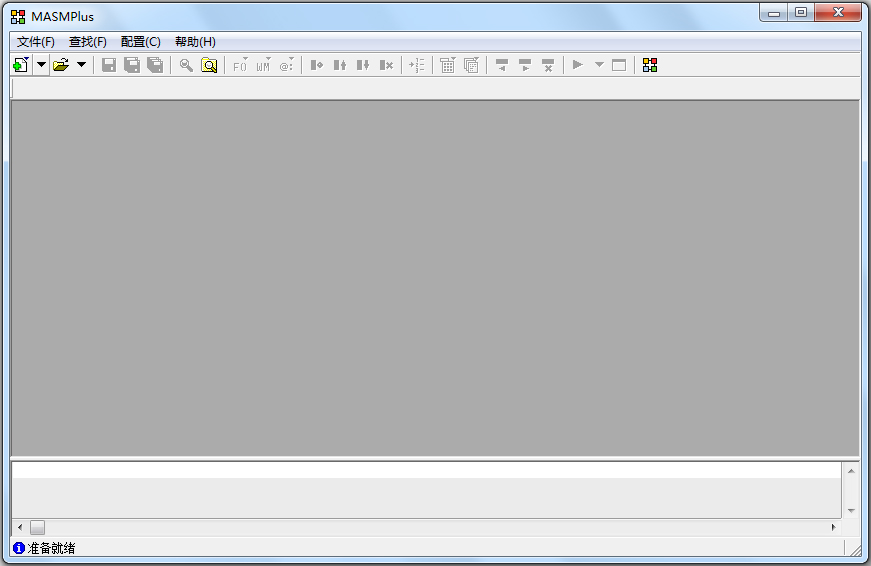This screenshot has width=871, height=566.
Task: Click the Open folder icon
Action: (x=61, y=65)
